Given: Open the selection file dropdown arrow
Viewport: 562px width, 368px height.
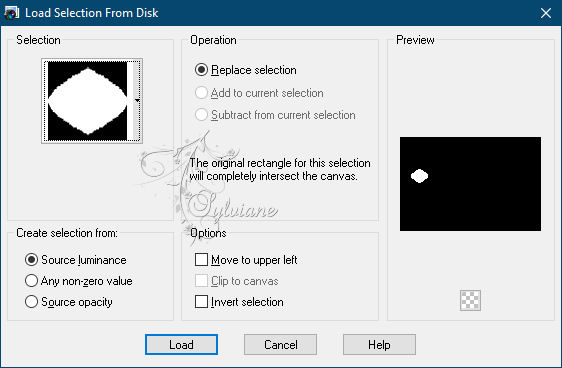Looking at the screenshot, I should (x=137, y=101).
